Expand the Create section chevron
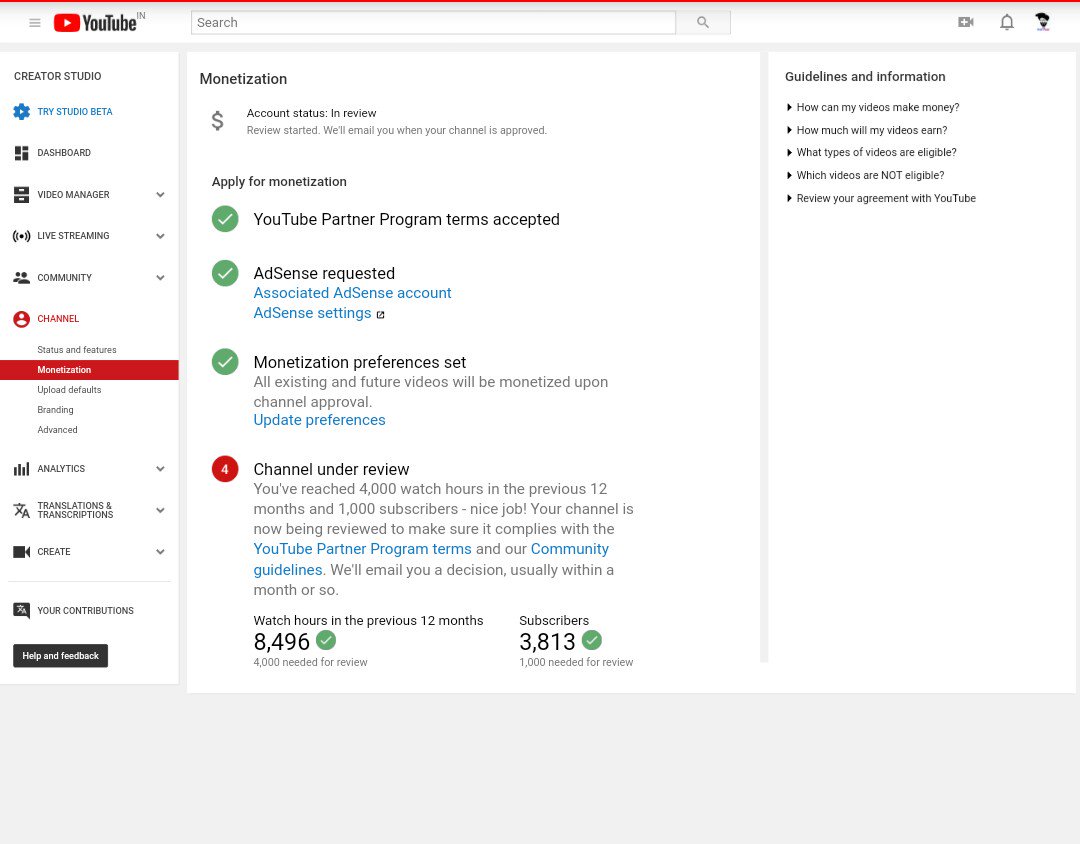 point(160,552)
